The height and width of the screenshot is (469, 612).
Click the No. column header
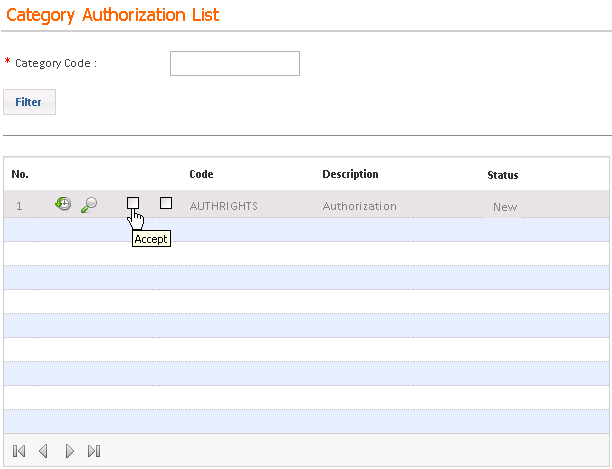click(19, 175)
